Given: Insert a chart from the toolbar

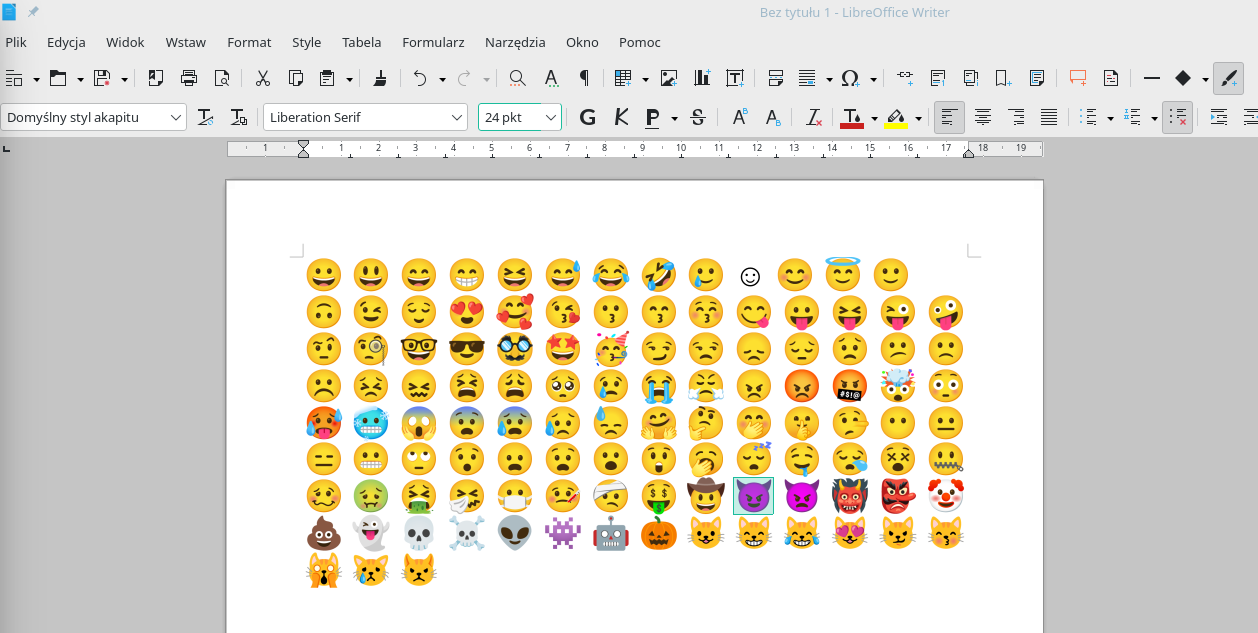Looking at the screenshot, I should pos(702,78).
